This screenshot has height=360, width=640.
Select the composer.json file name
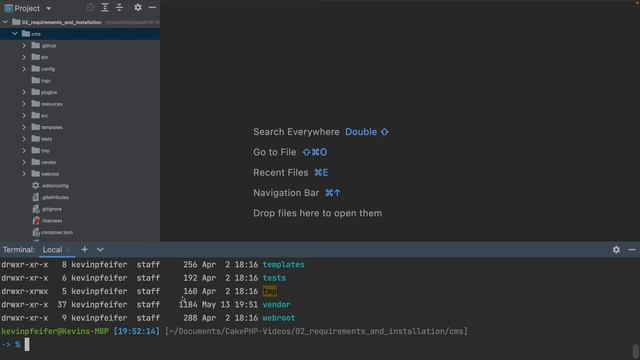pyautogui.click(x=57, y=232)
